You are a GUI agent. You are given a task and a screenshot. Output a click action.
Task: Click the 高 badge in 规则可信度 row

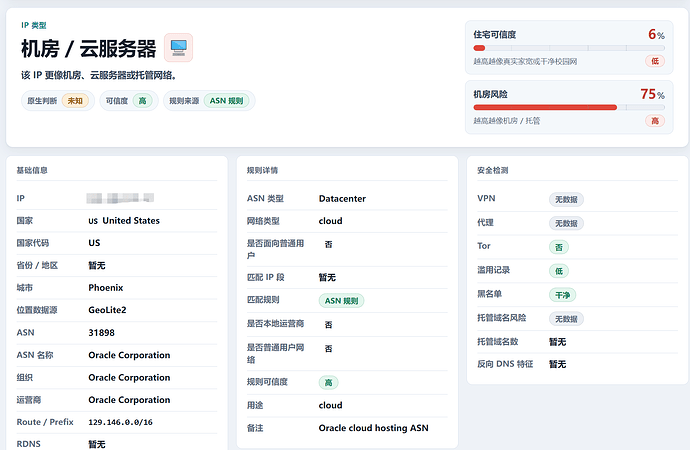[x=328, y=383]
